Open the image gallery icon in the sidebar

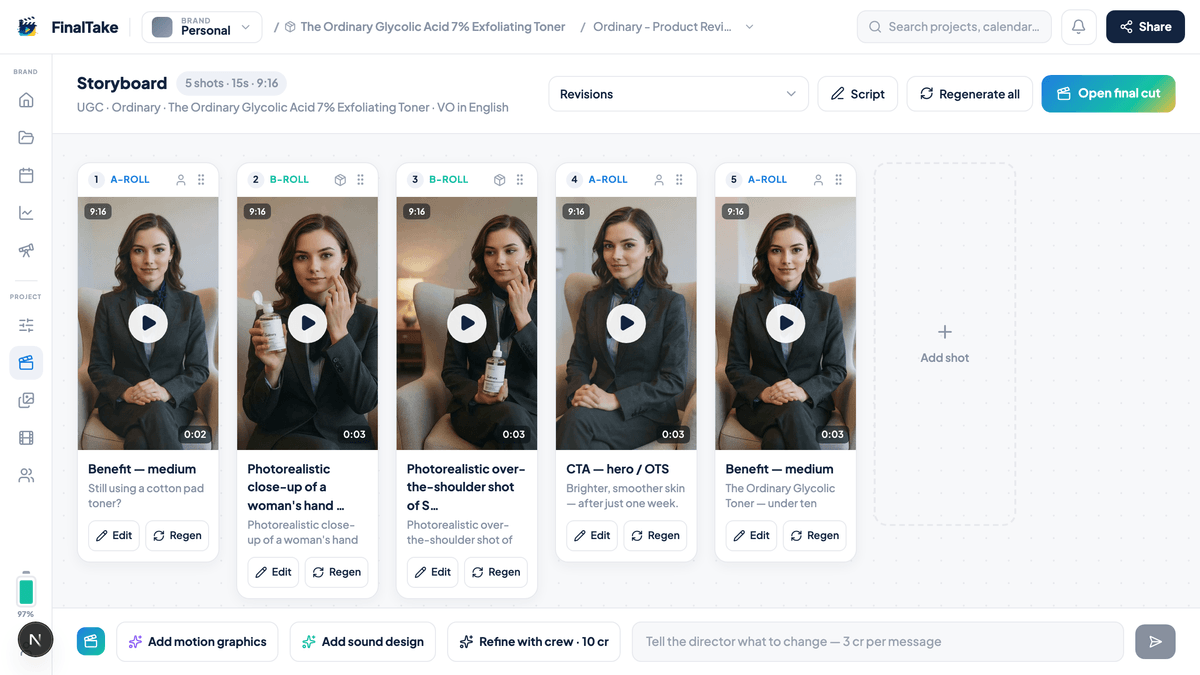26,400
